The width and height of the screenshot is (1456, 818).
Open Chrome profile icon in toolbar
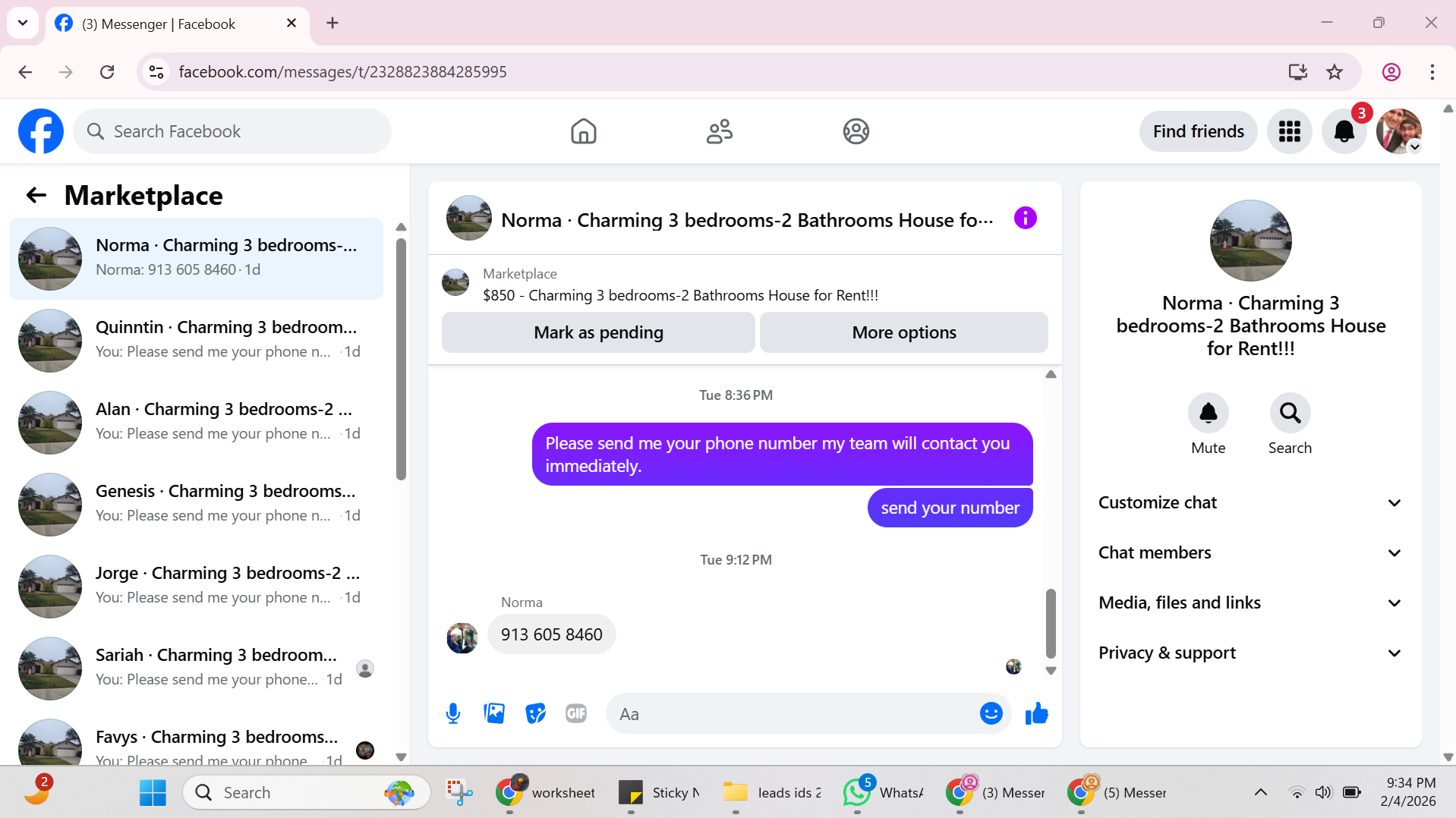point(1391,72)
